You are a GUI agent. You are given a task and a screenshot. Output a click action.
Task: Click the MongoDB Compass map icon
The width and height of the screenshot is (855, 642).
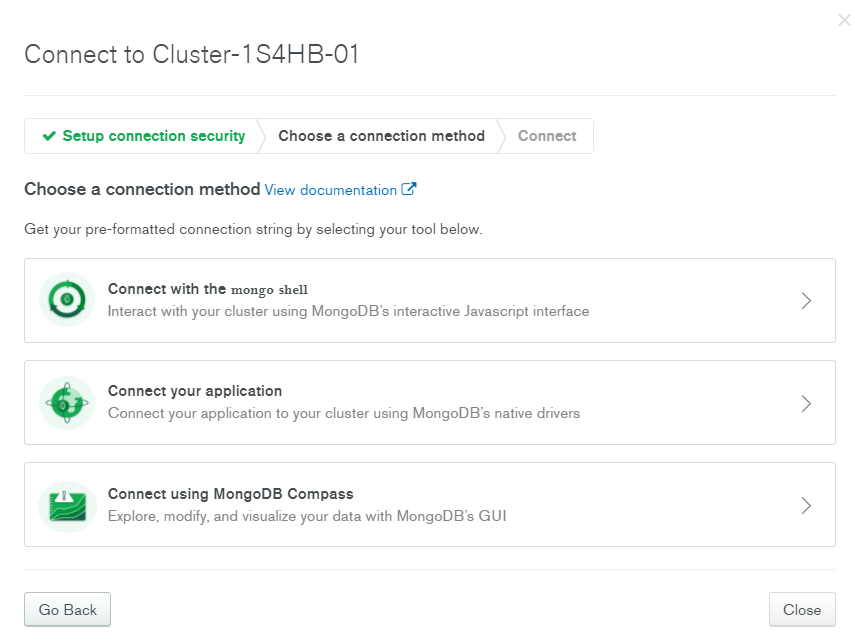click(67, 506)
